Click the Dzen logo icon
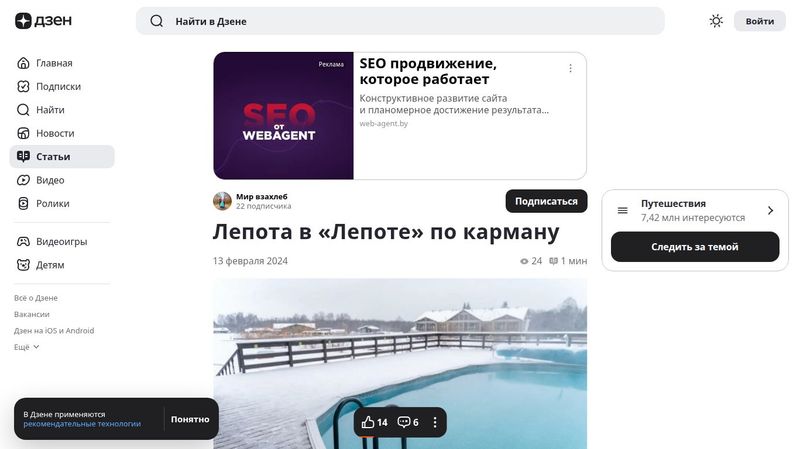This screenshot has height=449, width=800. click(x=23, y=21)
